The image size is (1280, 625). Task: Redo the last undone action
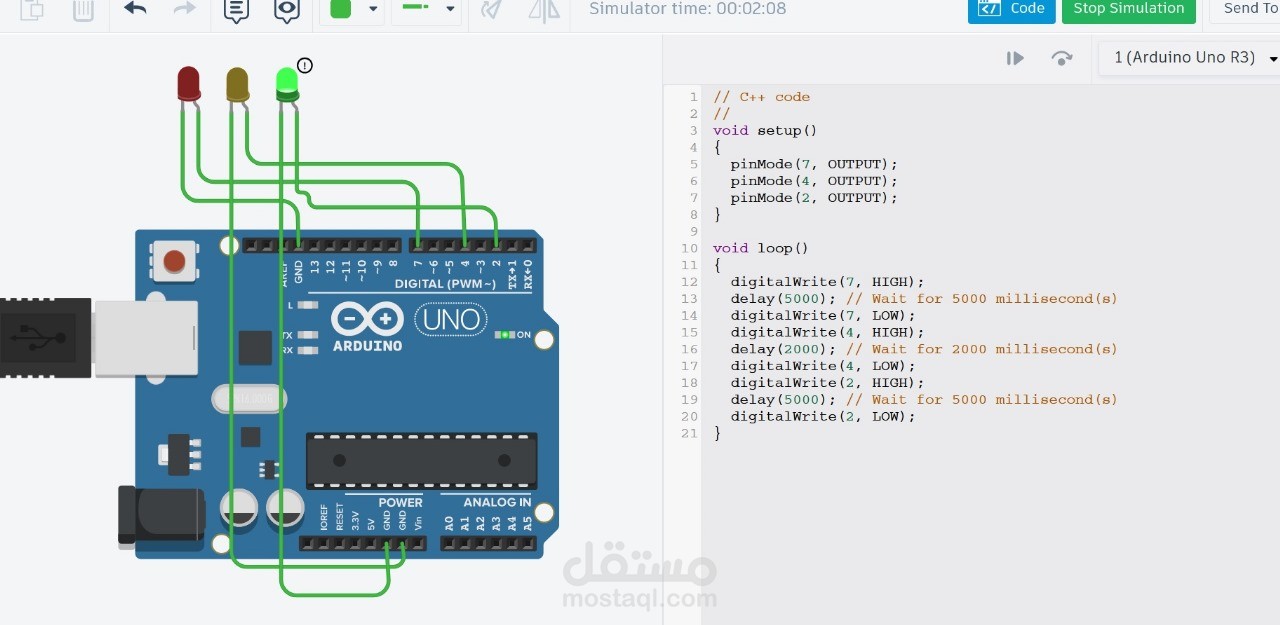click(185, 9)
